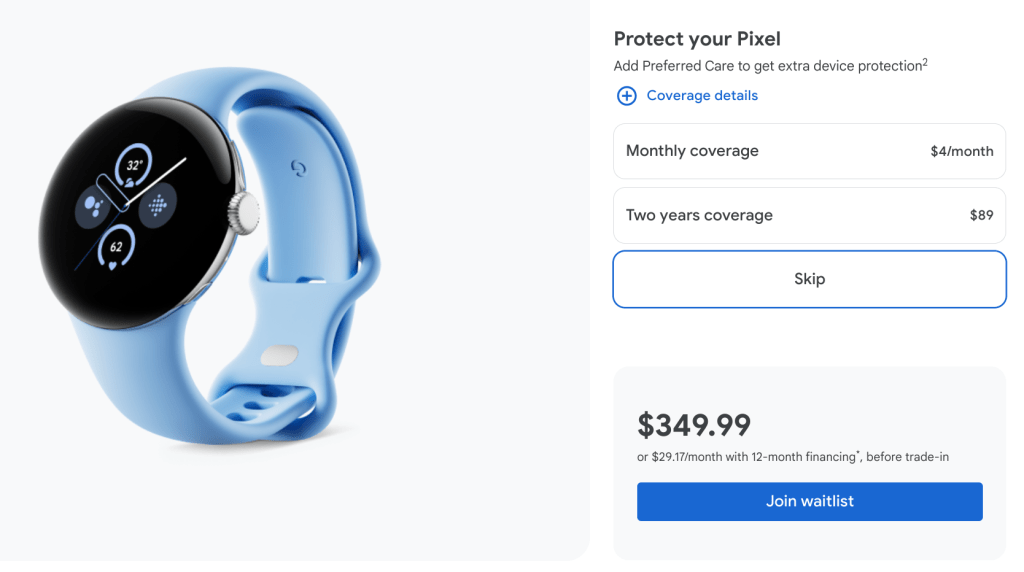1024x572 pixels.
Task: Click the $4/month price label
Action: (961, 152)
